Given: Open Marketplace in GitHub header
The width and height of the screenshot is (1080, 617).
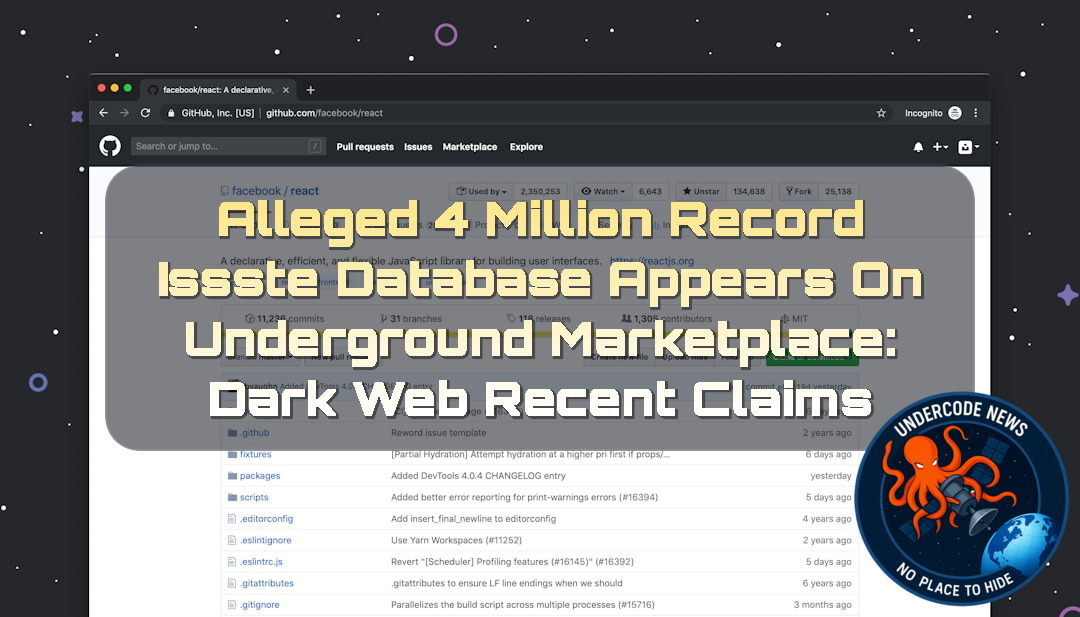Looking at the screenshot, I should 470,147.
